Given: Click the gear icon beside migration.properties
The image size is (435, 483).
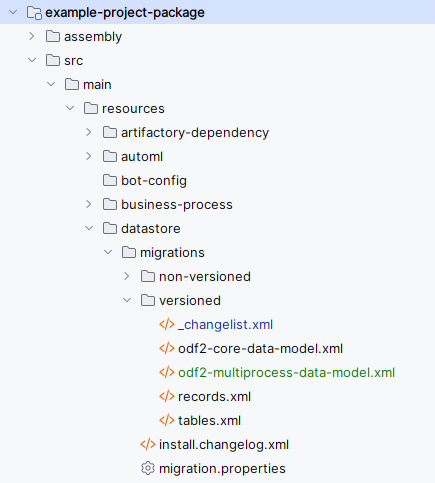Looking at the screenshot, I should 148,468.
